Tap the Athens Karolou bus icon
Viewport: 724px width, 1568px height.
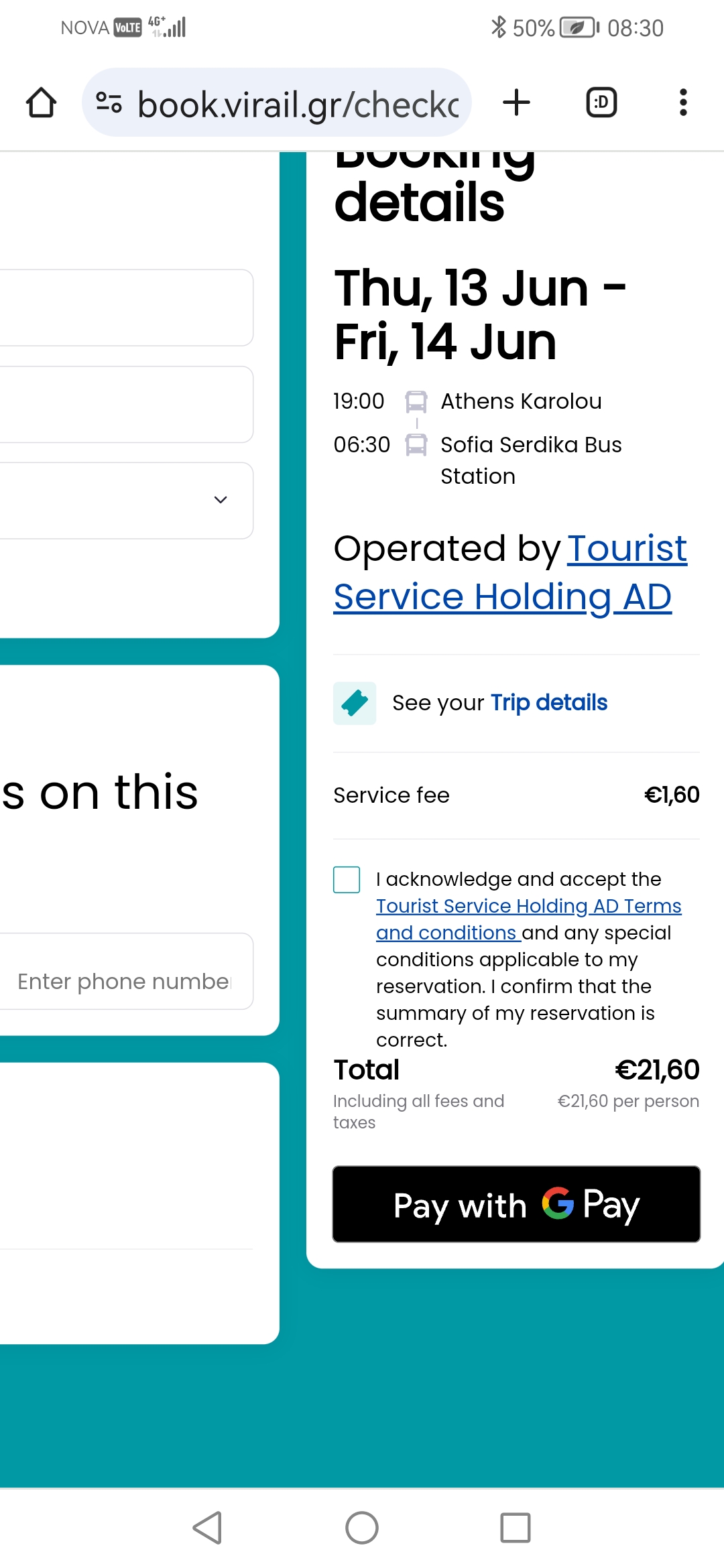pyautogui.click(x=416, y=402)
